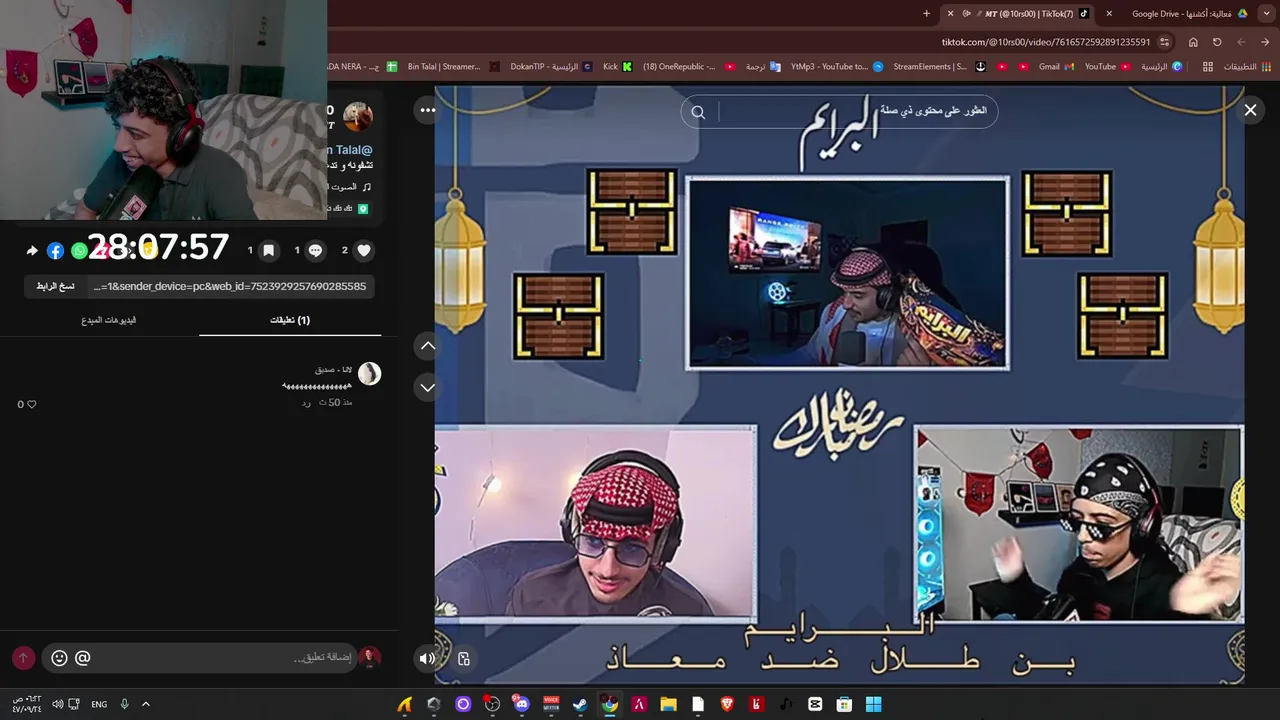Click the commenter name لانا - صديق
Screen dimensions: 1280x720
pos(333,369)
